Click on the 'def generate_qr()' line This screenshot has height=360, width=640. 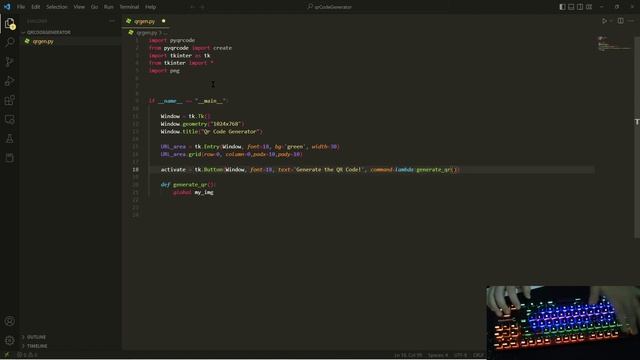tap(188, 184)
